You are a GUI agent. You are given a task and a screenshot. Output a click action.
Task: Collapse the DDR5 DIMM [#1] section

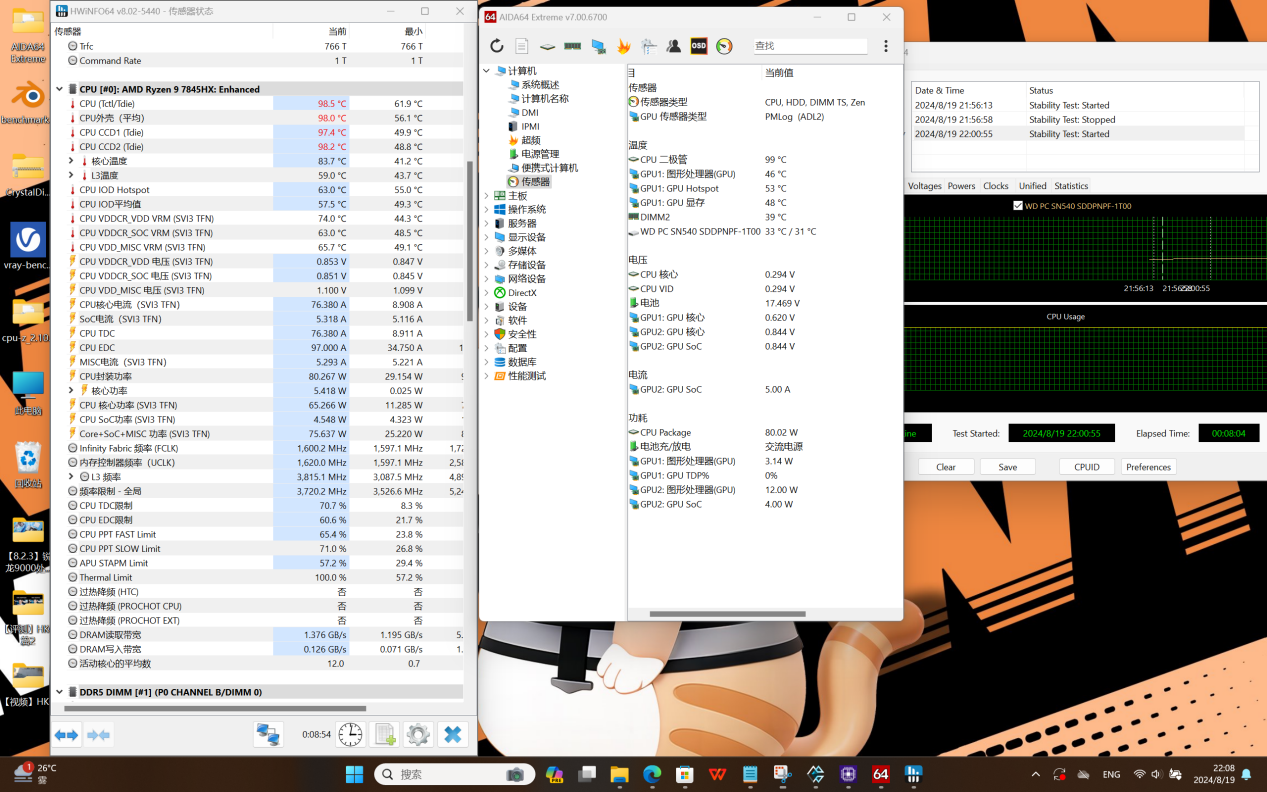coord(59,692)
